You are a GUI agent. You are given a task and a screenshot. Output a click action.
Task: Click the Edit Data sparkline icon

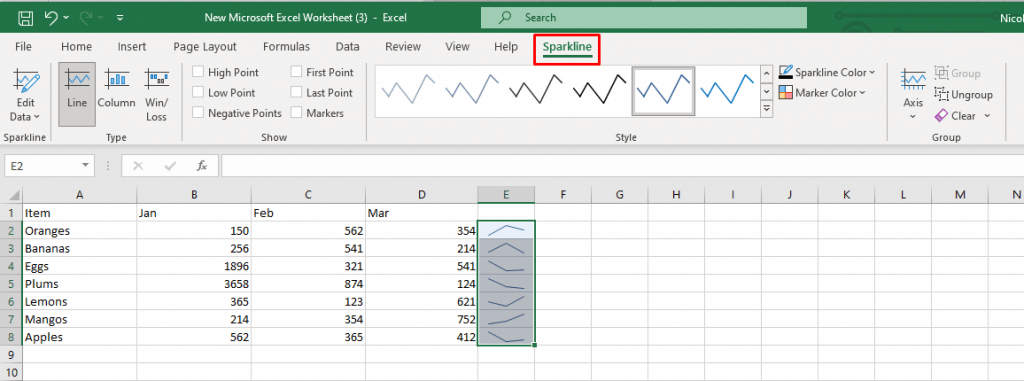[x=25, y=80]
